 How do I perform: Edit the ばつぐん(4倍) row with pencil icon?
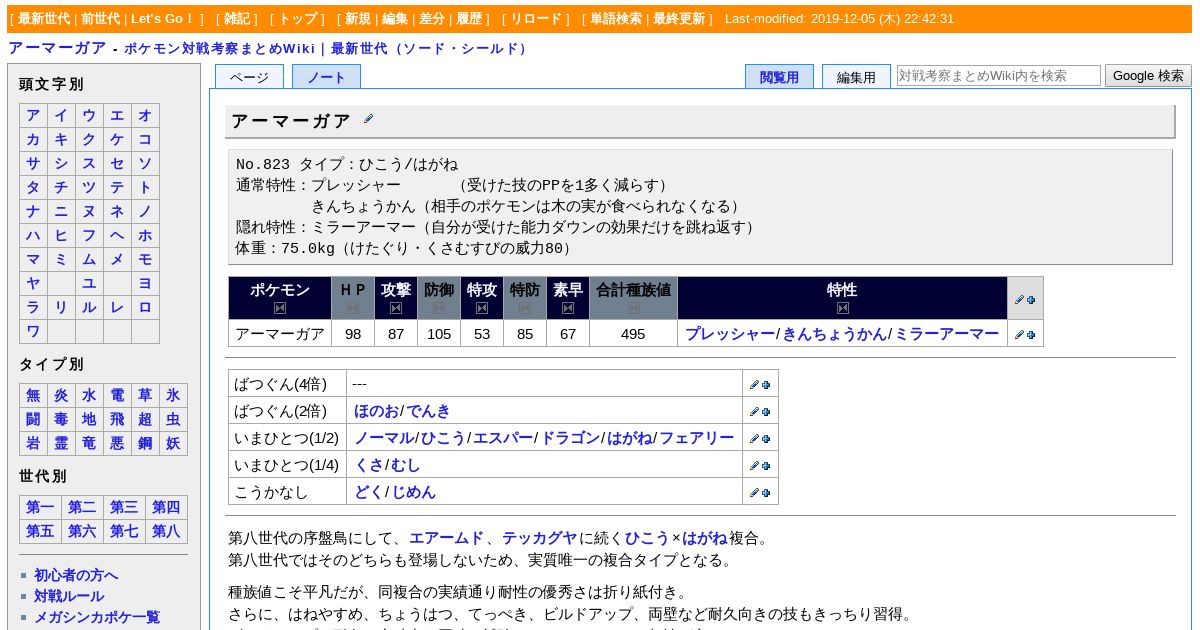tap(754, 384)
